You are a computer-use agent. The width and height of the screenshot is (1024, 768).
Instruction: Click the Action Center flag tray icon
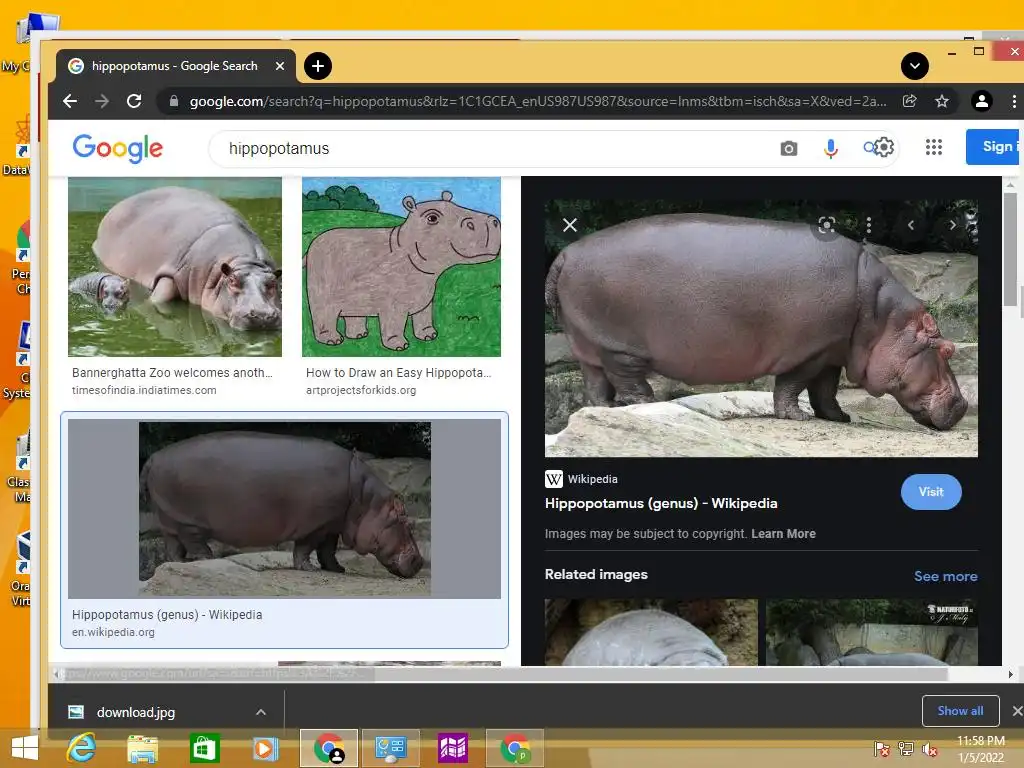(x=882, y=749)
